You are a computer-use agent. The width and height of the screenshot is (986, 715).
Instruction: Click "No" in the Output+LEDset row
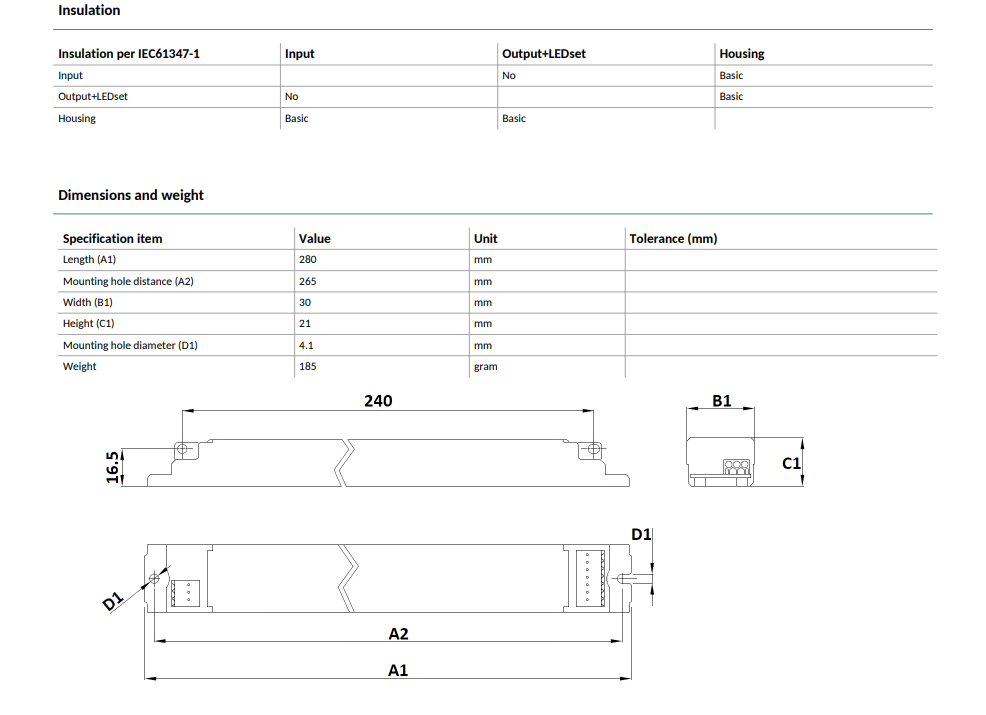click(291, 97)
